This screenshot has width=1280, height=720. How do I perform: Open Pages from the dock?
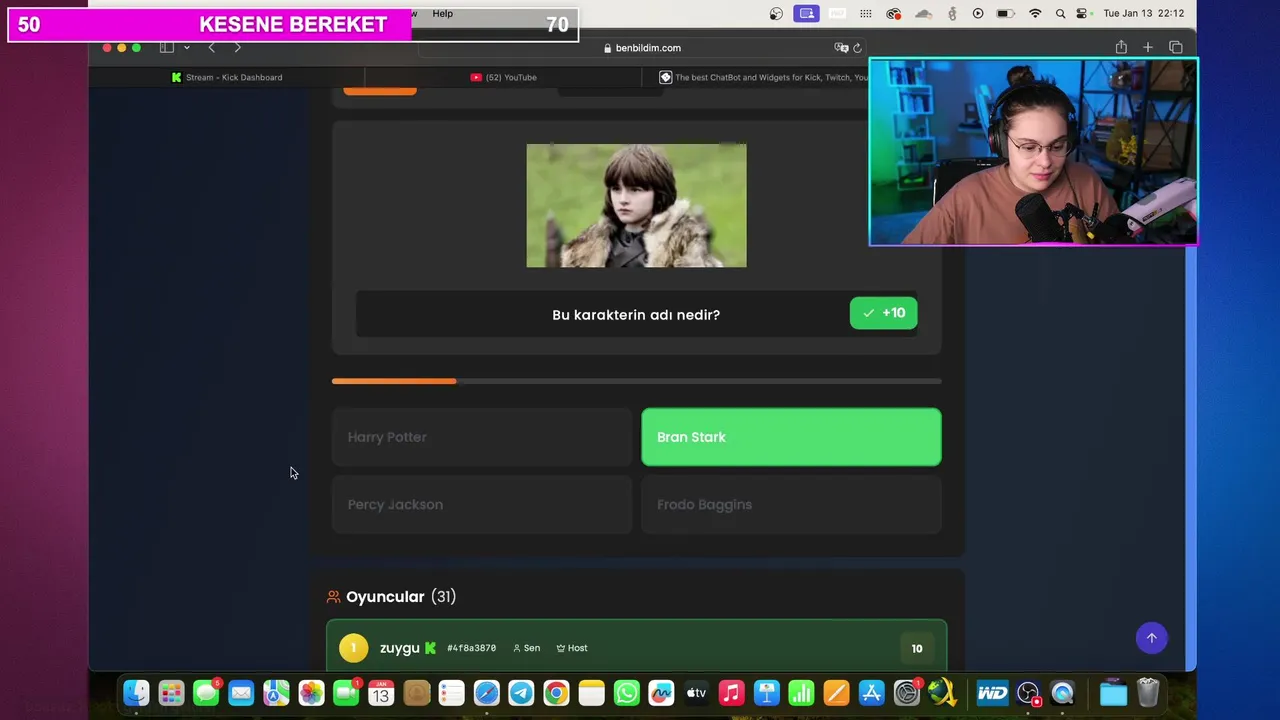pos(836,693)
